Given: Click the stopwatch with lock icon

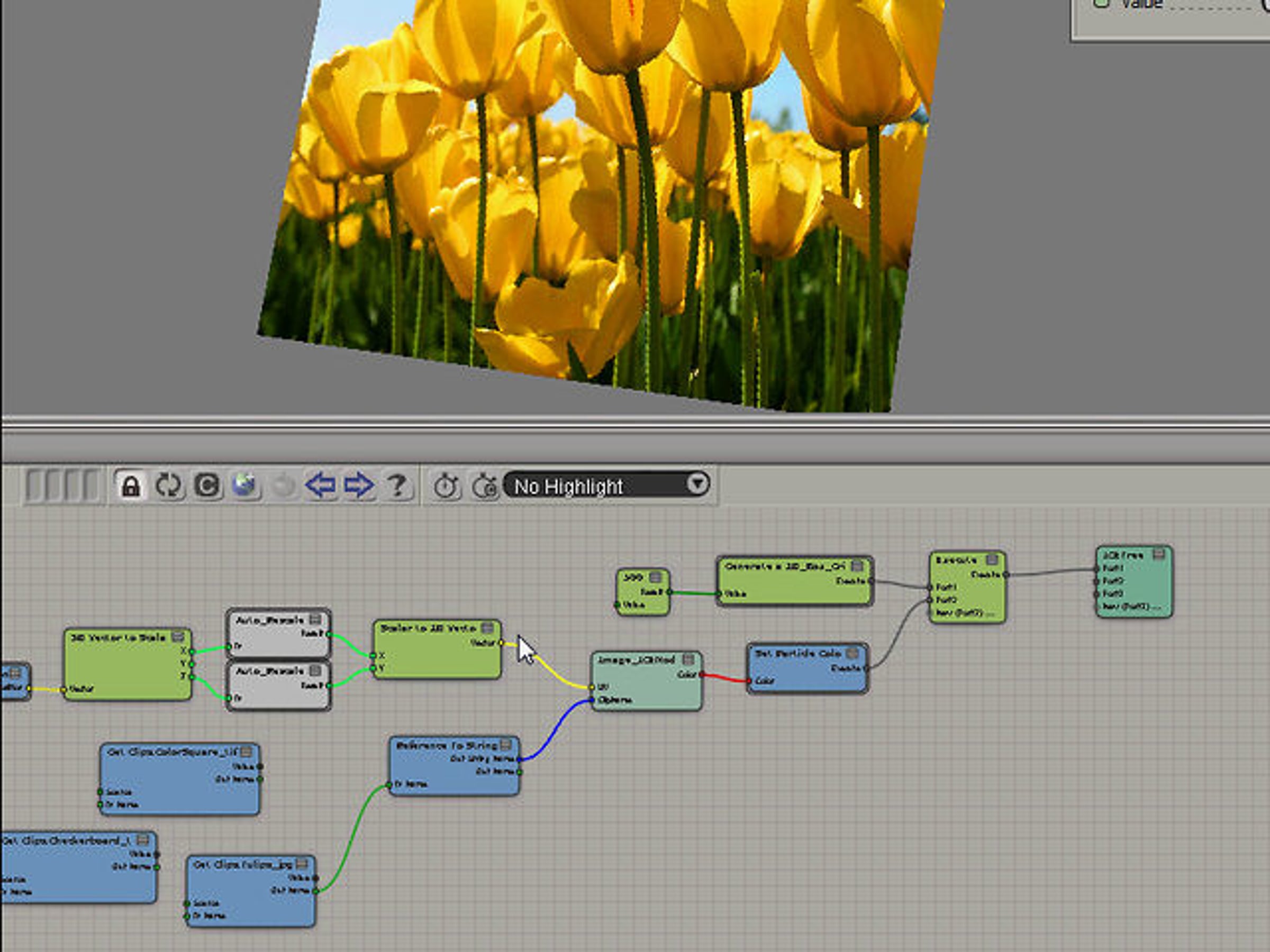Looking at the screenshot, I should click(485, 487).
